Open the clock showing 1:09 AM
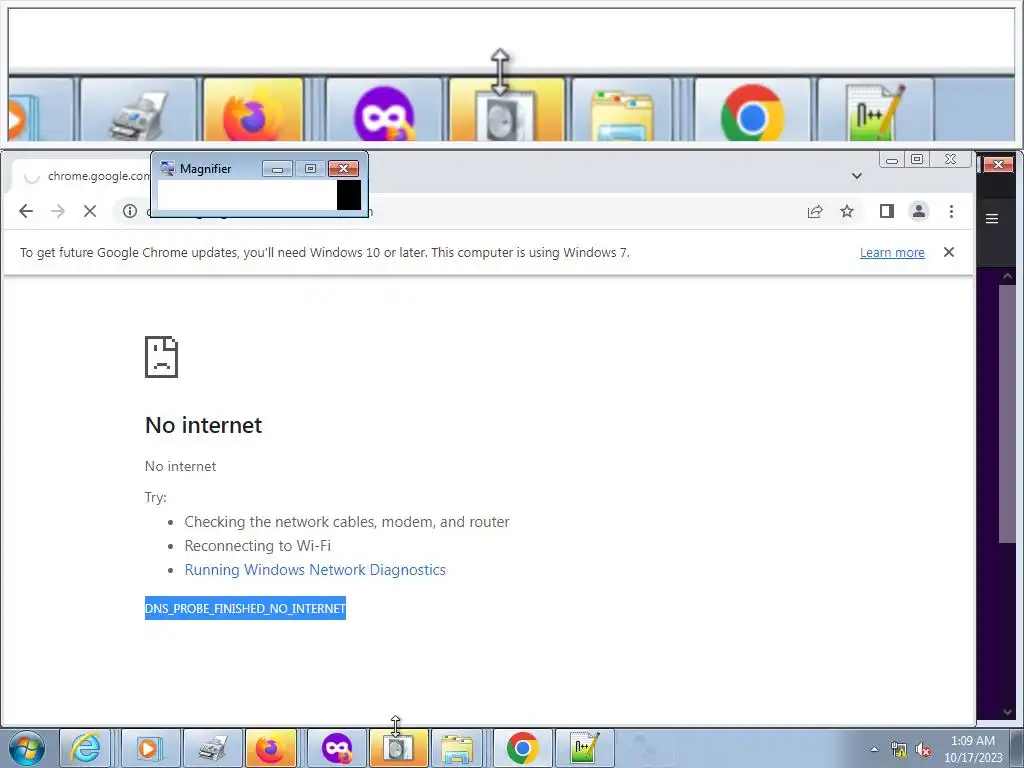This screenshot has height=768, width=1024. point(973,749)
